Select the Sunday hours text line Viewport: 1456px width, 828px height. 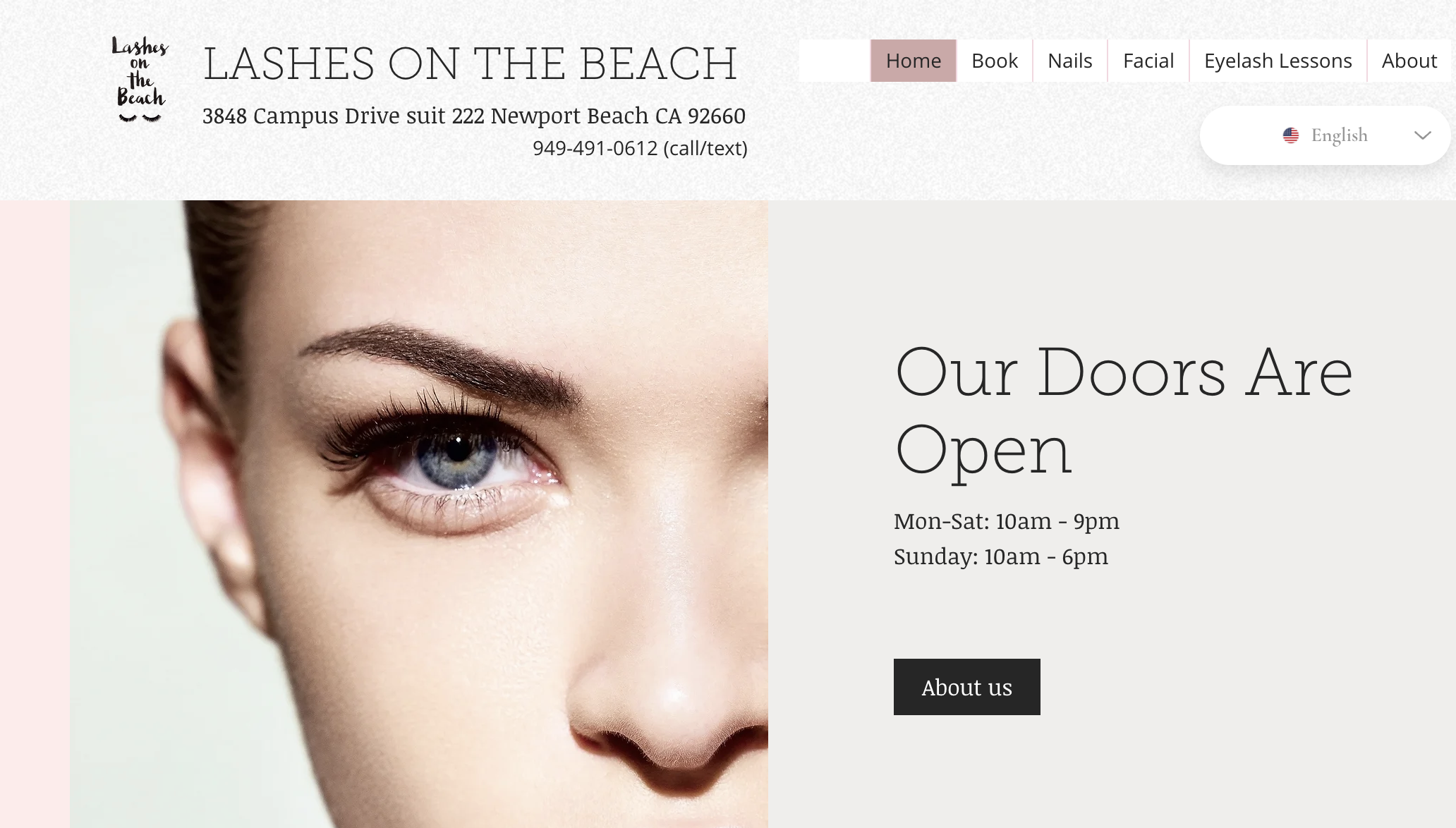point(1001,556)
